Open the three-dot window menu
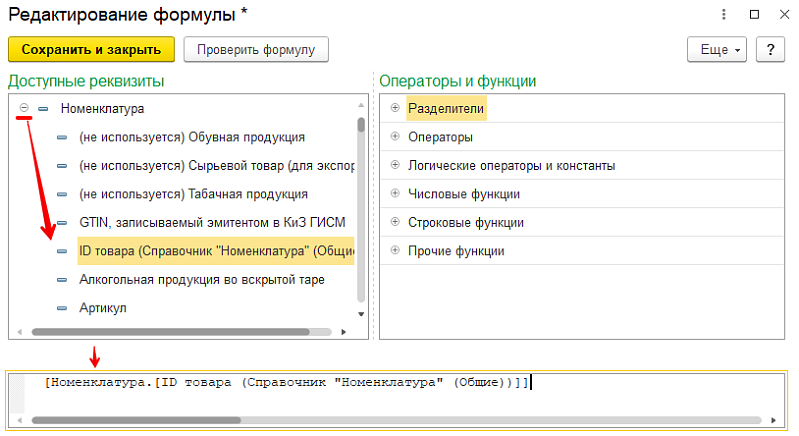The height and width of the screenshot is (436, 799). (724, 14)
